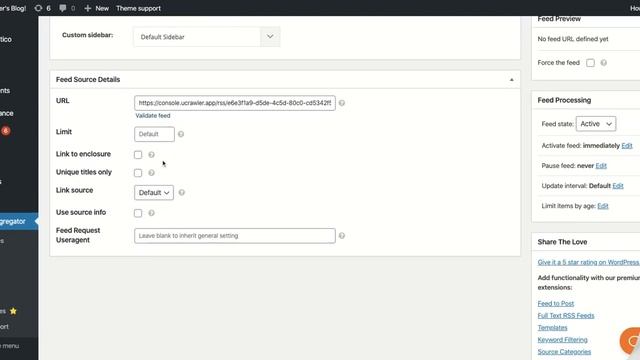The height and width of the screenshot is (360, 640).
Task: Click the Collapse menu item in sidebar
Action: pos(10,346)
